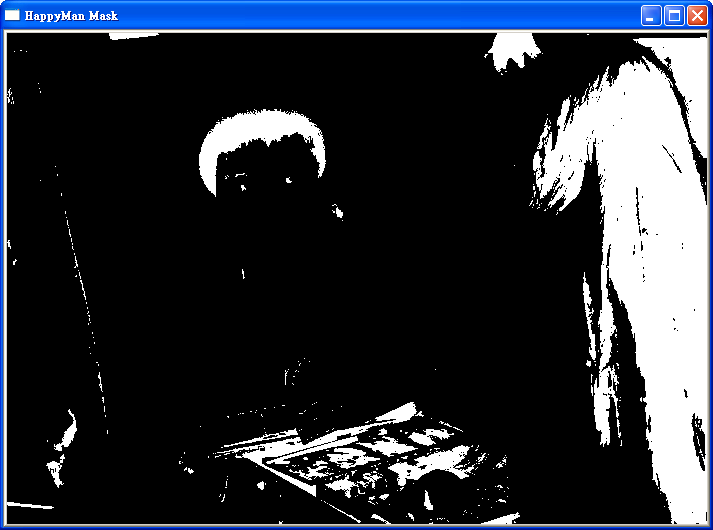713x530 pixels.
Task: Click the window icon in the title bar
Action: pos(13,15)
